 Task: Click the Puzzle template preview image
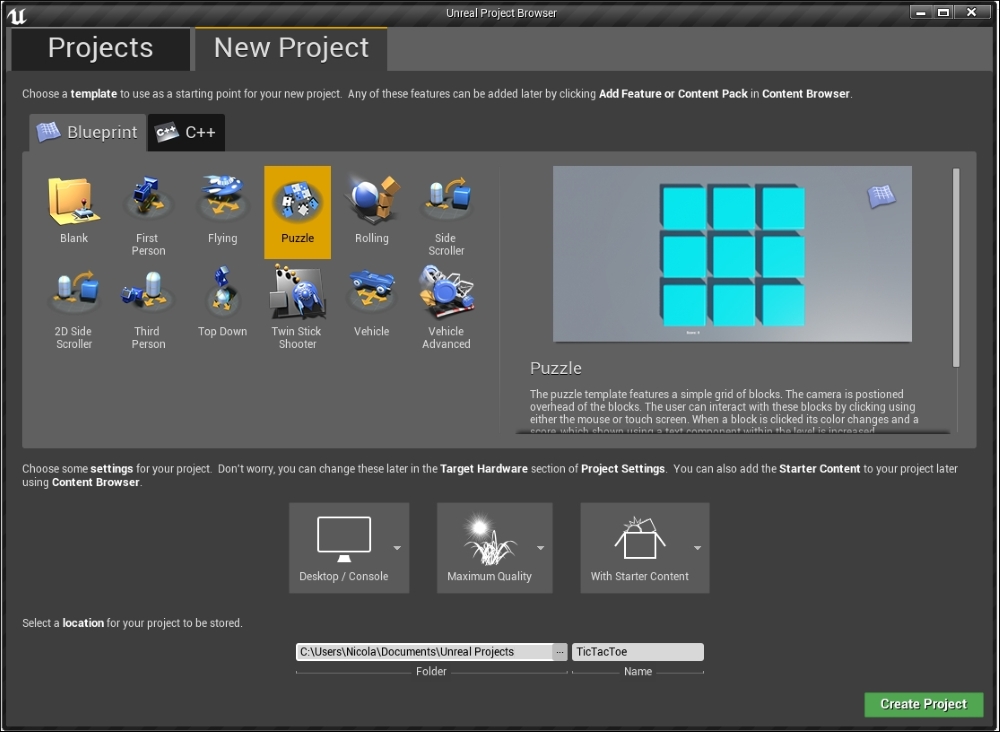click(732, 254)
